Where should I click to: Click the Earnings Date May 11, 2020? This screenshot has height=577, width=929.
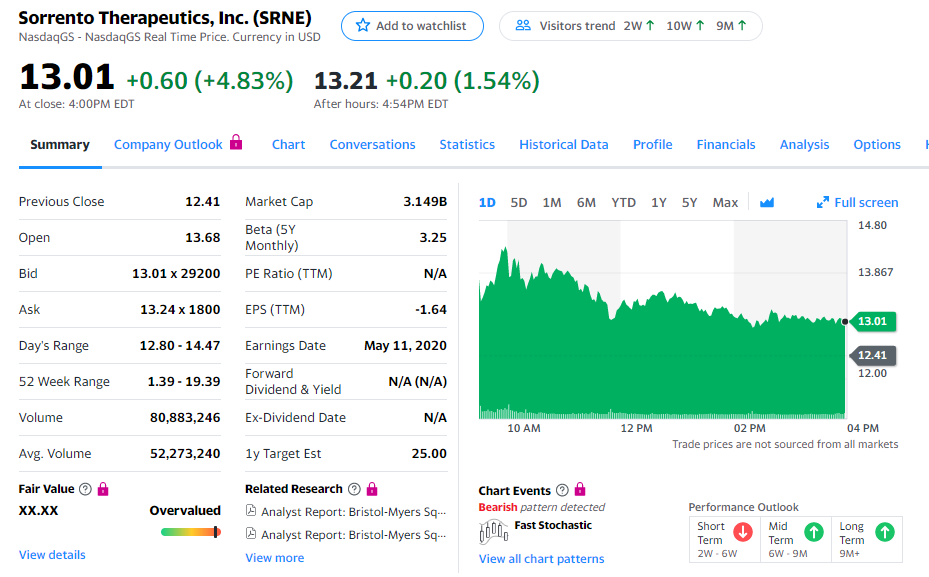[405, 345]
